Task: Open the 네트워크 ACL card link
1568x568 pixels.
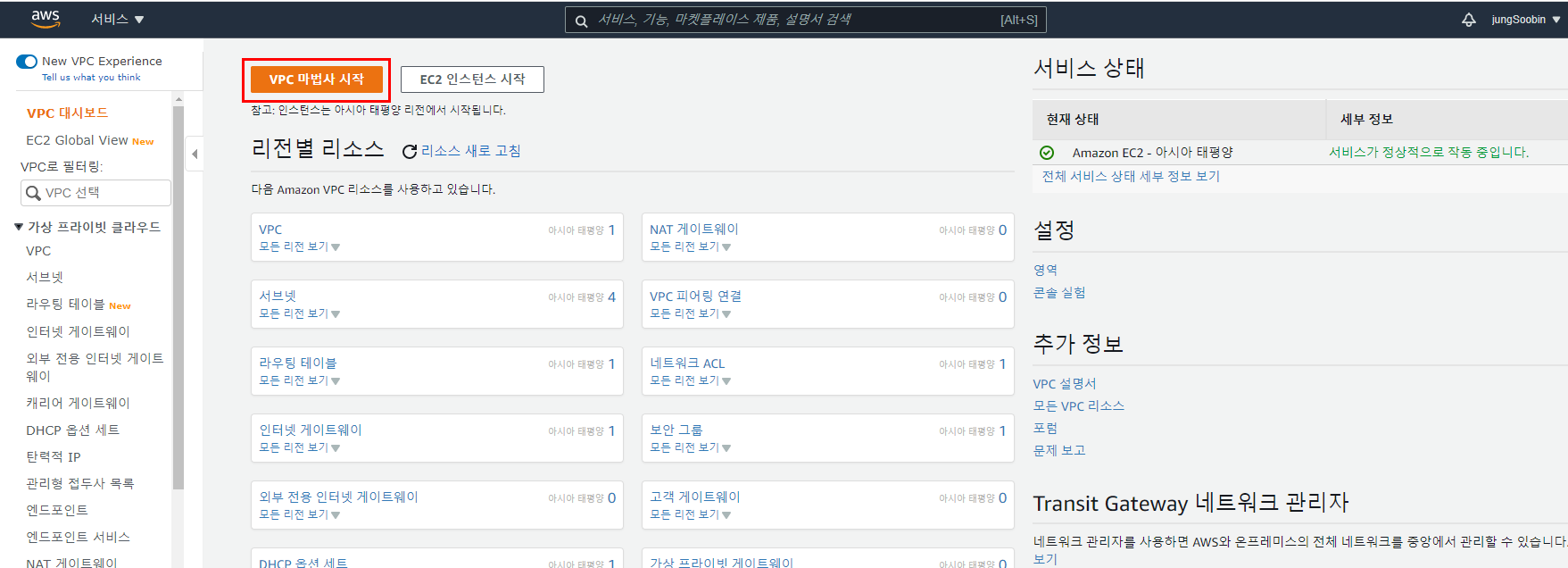Action: pos(687,363)
